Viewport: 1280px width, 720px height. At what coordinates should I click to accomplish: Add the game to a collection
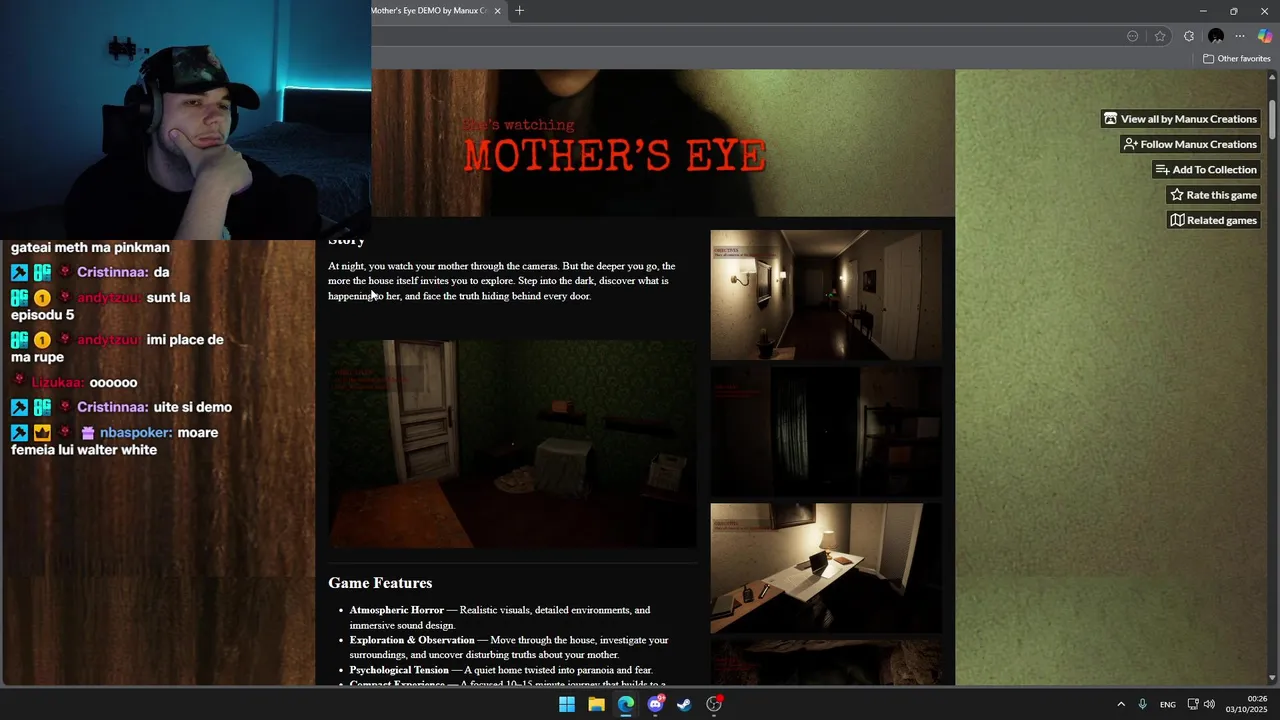click(x=1206, y=170)
